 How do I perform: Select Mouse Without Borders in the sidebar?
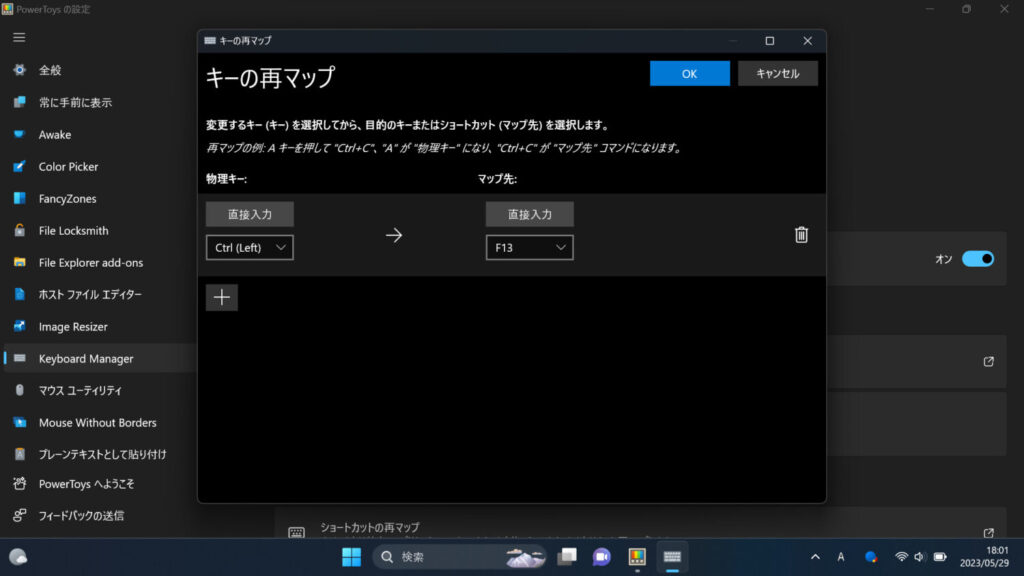(x=99, y=422)
